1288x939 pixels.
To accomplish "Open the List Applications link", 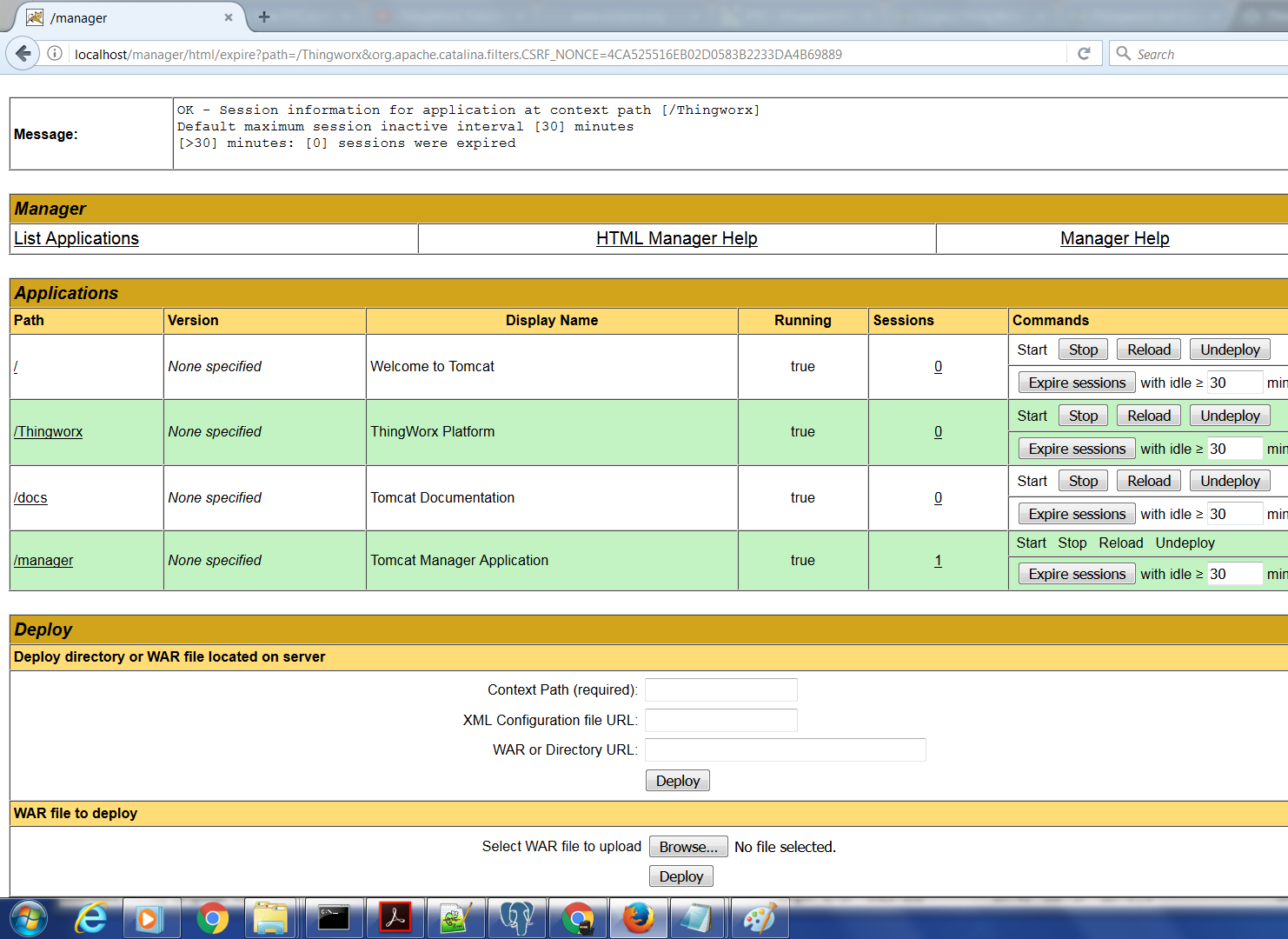I will 76,238.
